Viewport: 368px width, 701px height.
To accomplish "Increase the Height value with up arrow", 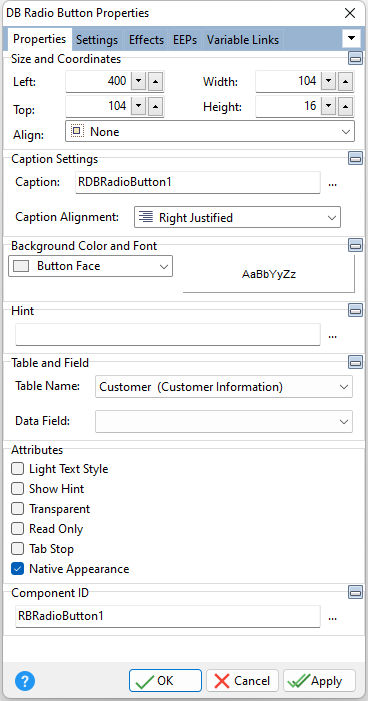I will click(x=345, y=106).
